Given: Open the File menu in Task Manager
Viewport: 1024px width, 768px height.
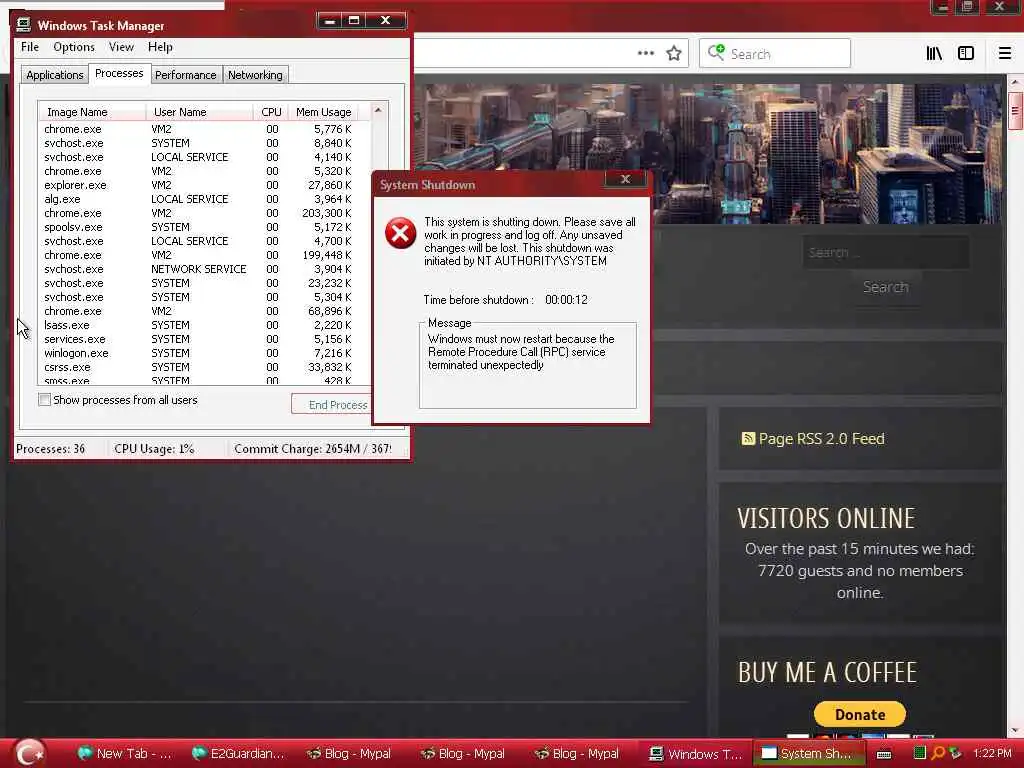Looking at the screenshot, I should (x=29, y=47).
